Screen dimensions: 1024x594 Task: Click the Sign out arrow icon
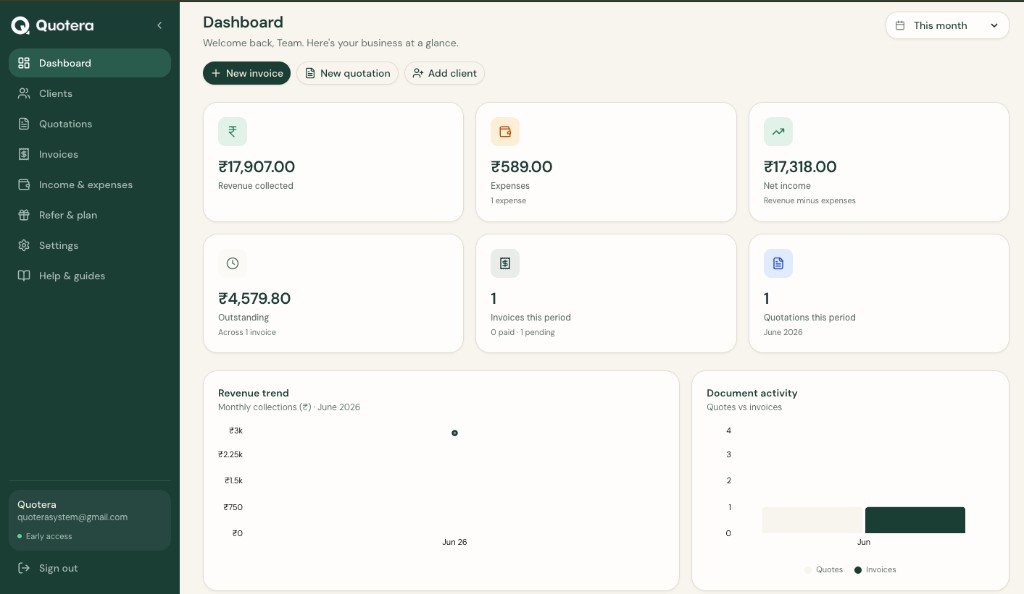pyautogui.click(x=24, y=569)
